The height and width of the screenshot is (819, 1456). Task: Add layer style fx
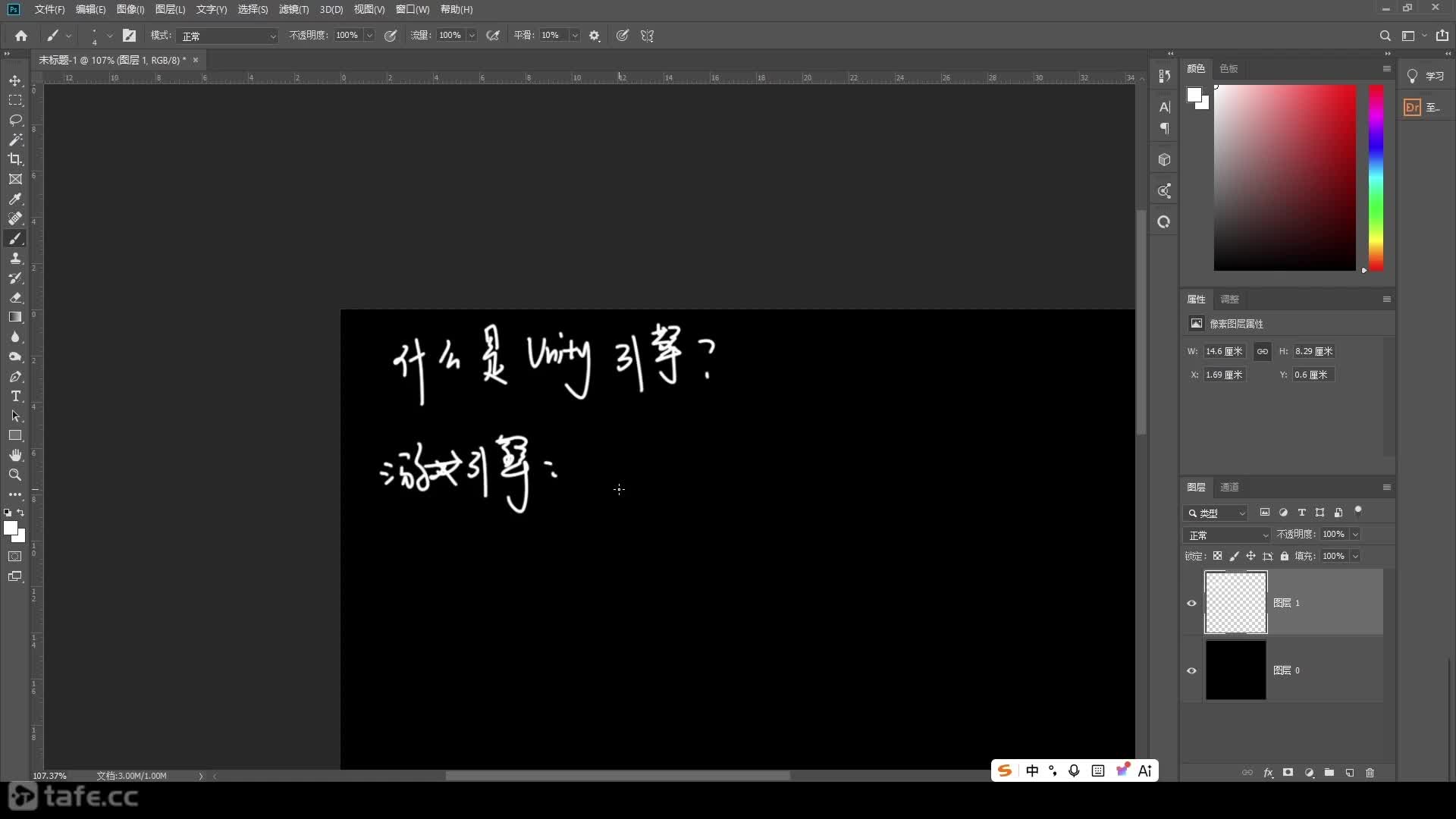(1268, 773)
